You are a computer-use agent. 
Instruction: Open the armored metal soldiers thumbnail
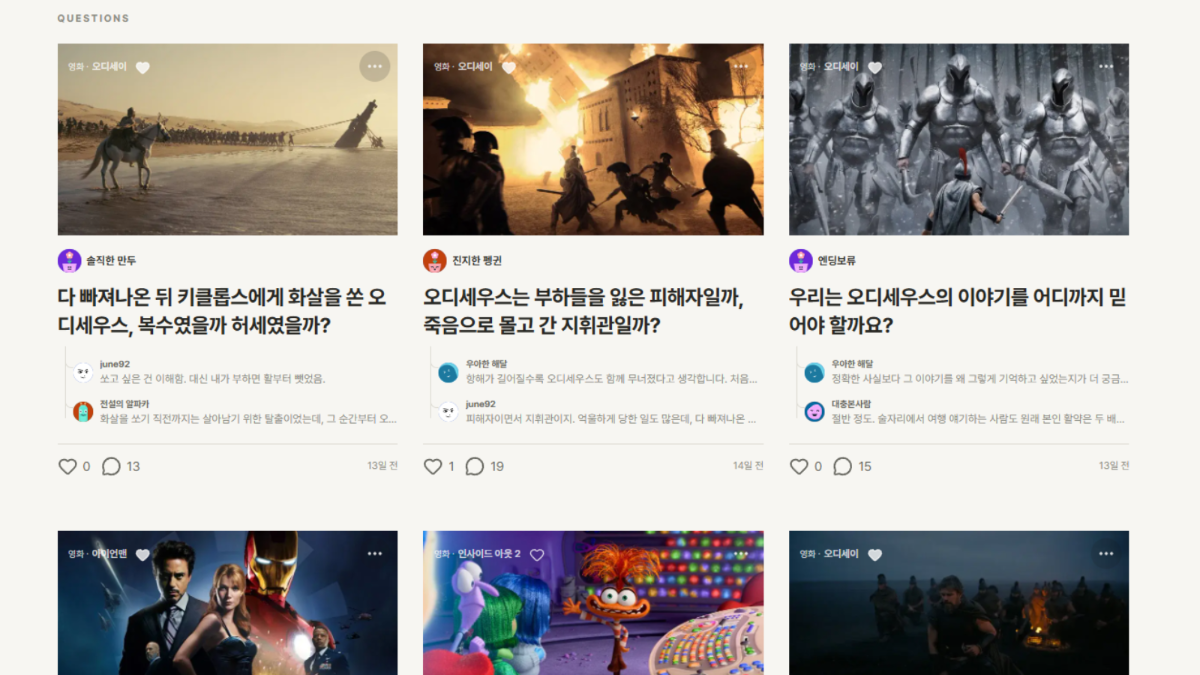click(x=959, y=139)
